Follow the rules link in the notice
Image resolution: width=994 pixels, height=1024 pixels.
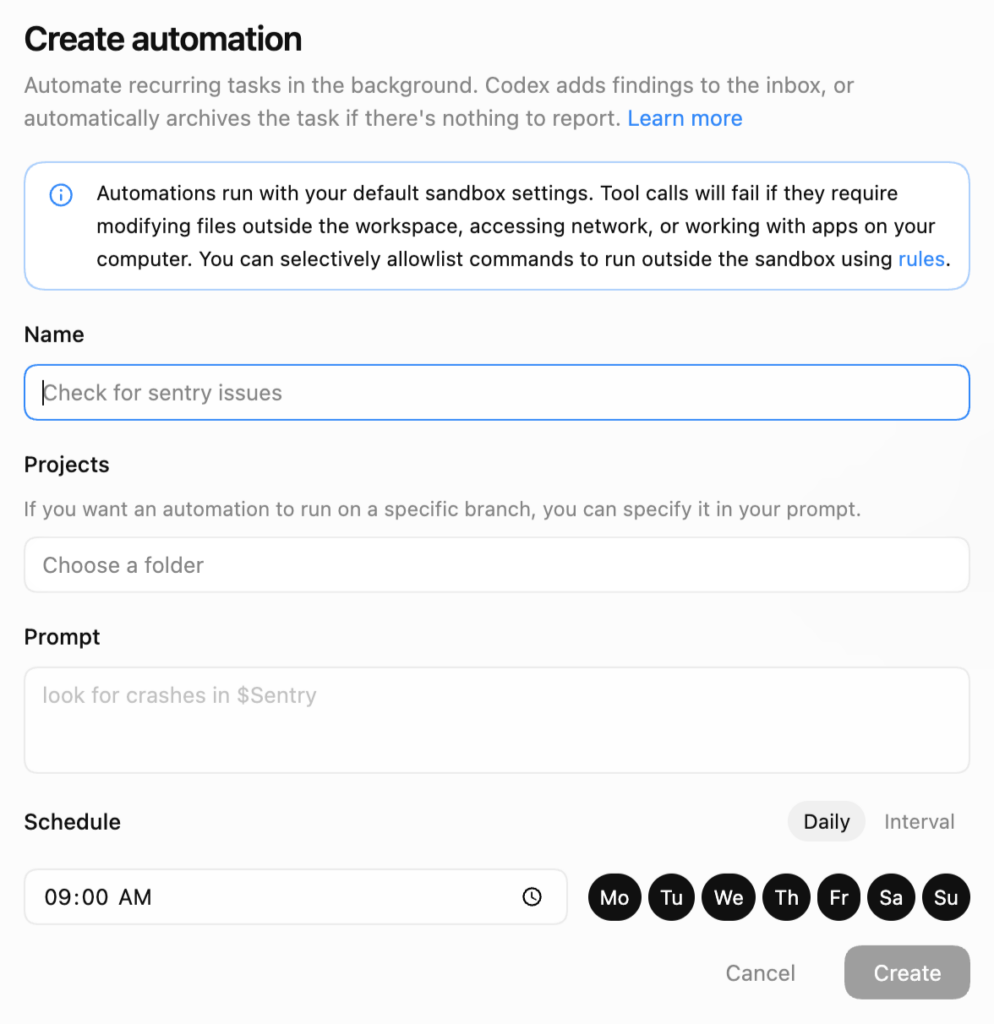pos(921,259)
